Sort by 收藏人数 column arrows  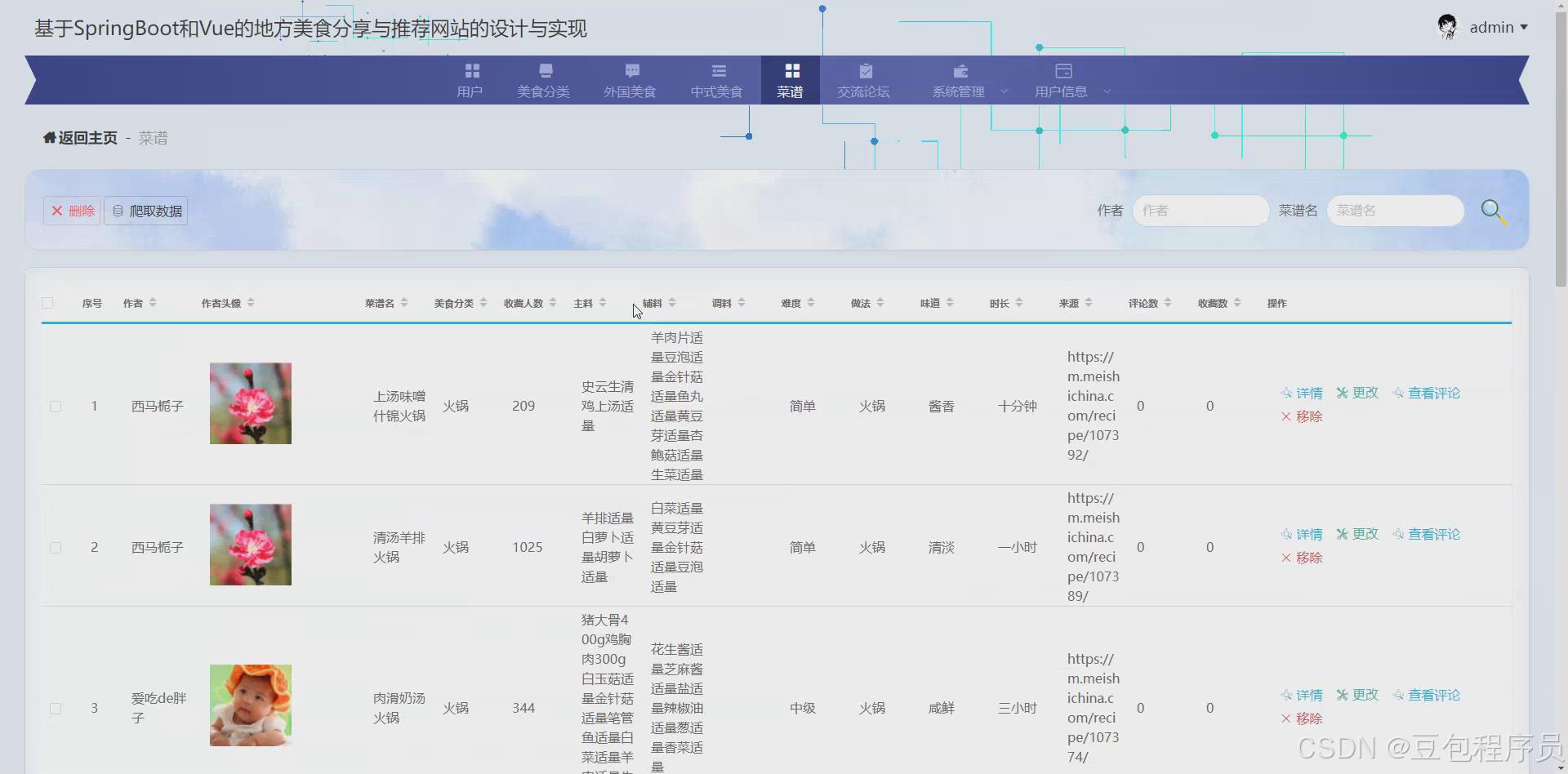(x=553, y=303)
